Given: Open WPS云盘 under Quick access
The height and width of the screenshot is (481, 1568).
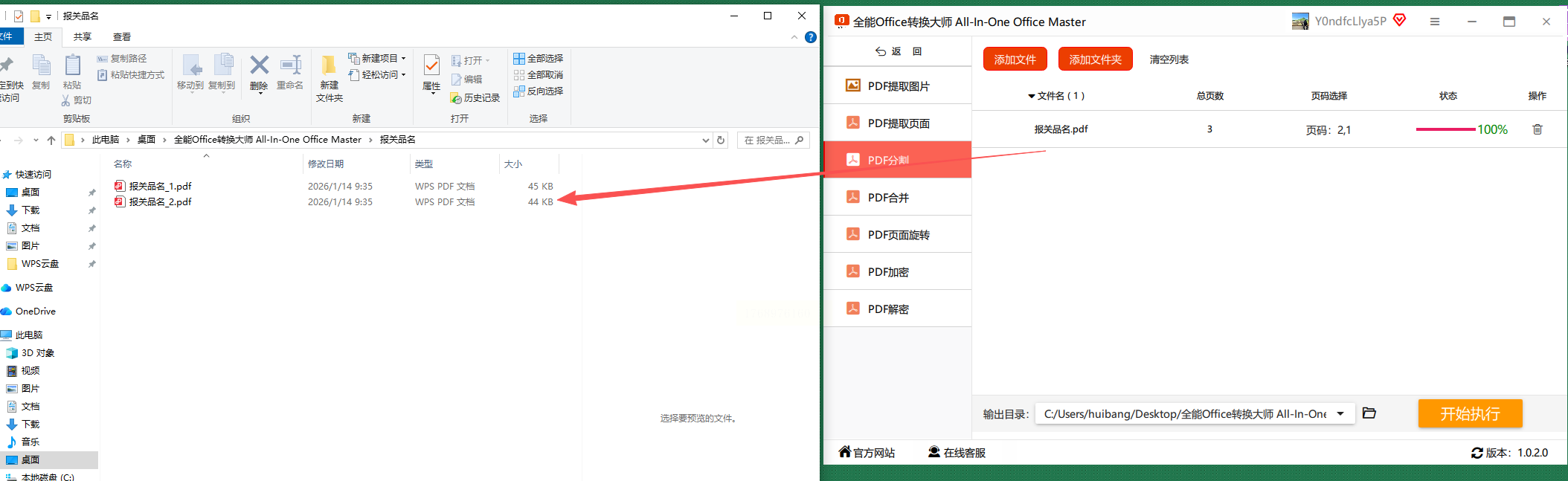Looking at the screenshot, I should 40,264.
